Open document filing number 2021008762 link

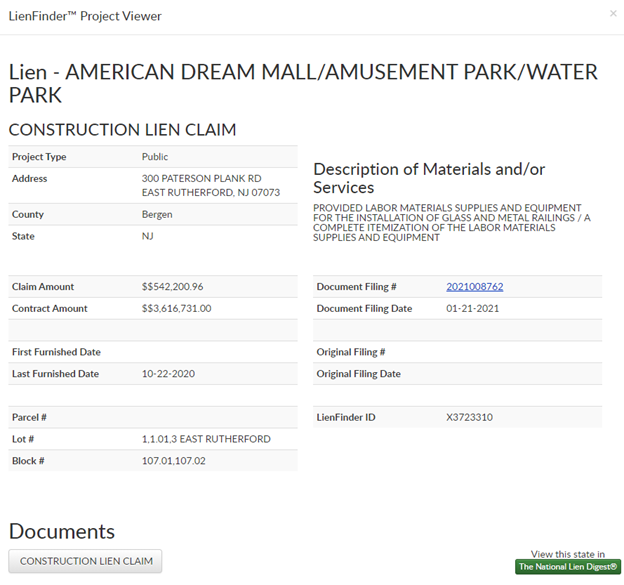[x=474, y=287]
